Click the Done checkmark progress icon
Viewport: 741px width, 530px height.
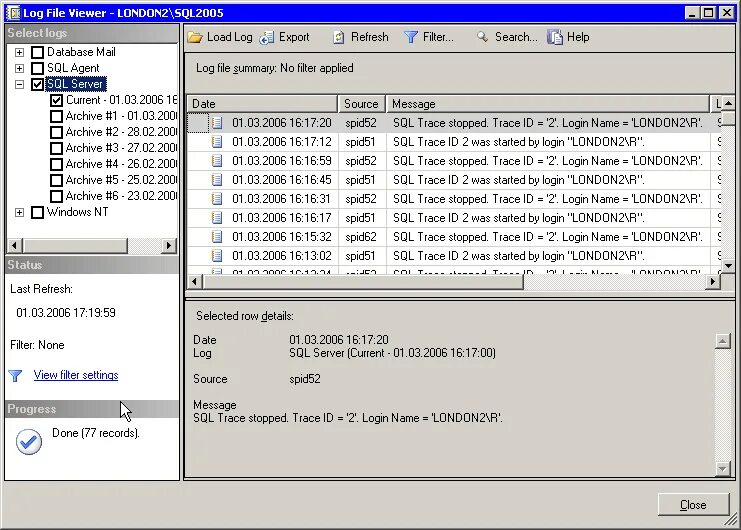click(x=29, y=442)
